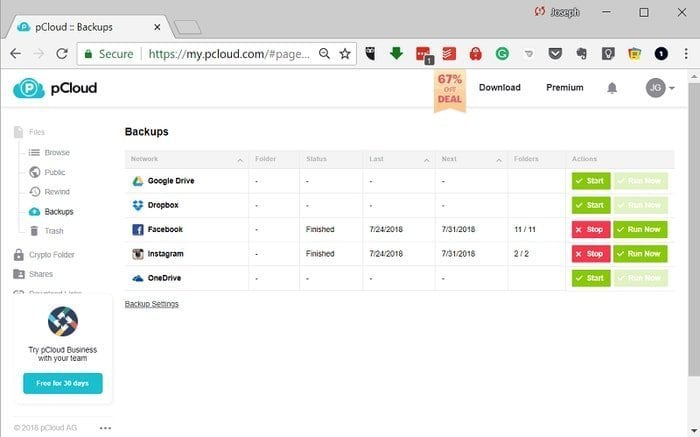Start the Dropbox backup

tap(591, 205)
